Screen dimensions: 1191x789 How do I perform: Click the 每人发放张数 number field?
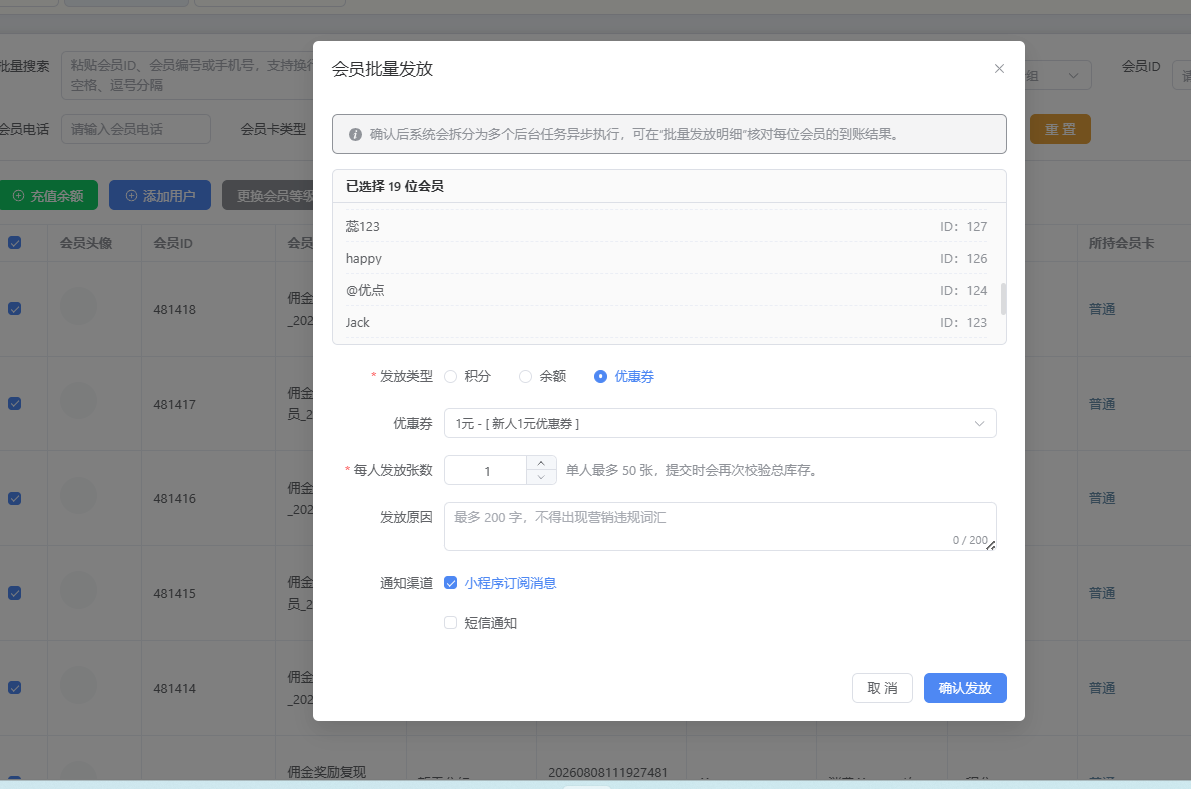pos(486,471)
